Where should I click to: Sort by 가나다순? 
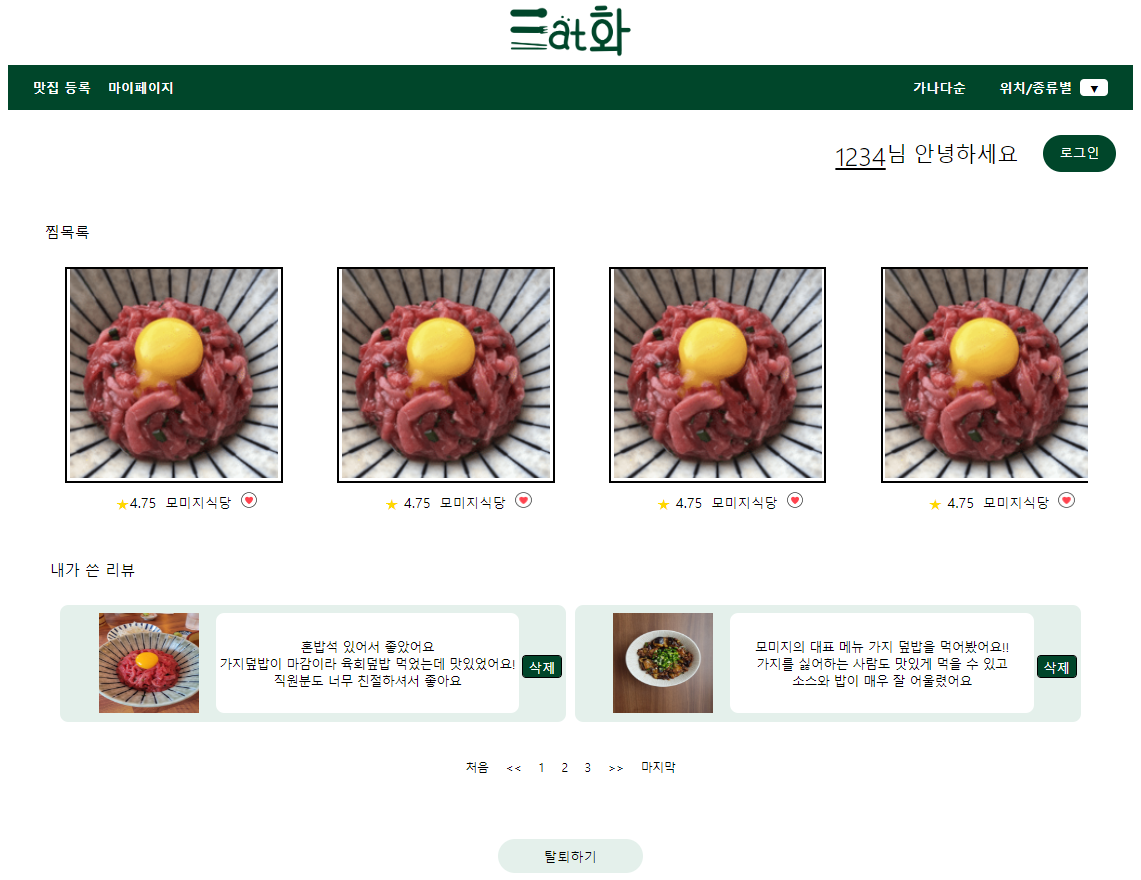coord(939,88)
